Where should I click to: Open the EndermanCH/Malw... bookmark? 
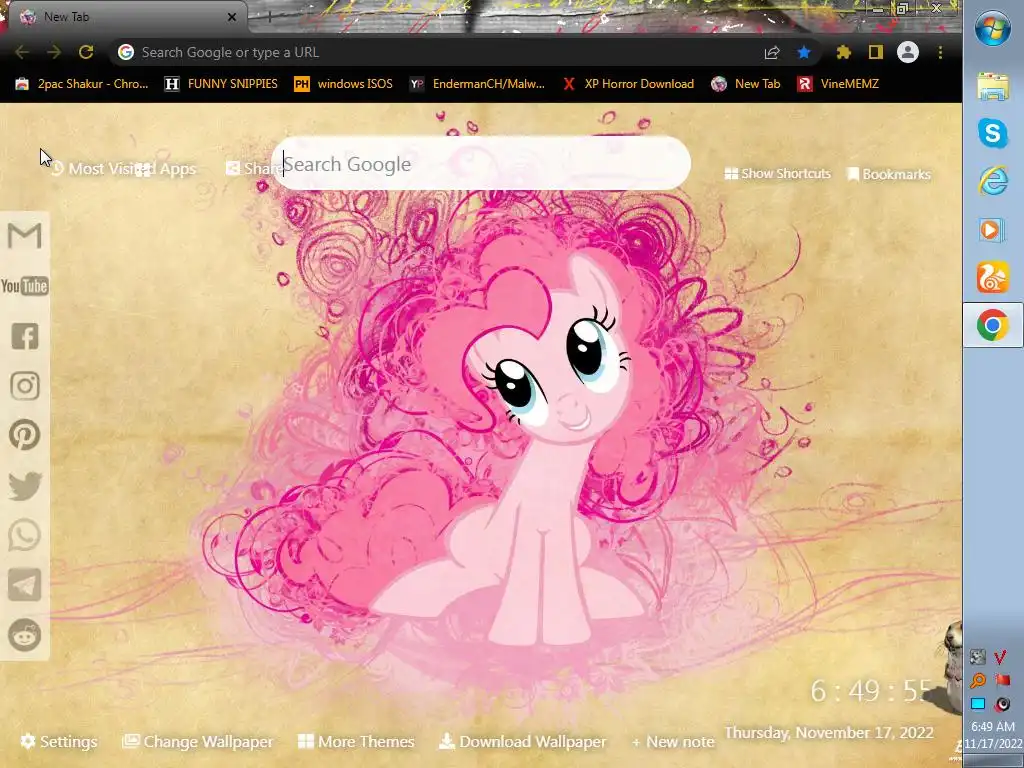[x=477, y=84]
